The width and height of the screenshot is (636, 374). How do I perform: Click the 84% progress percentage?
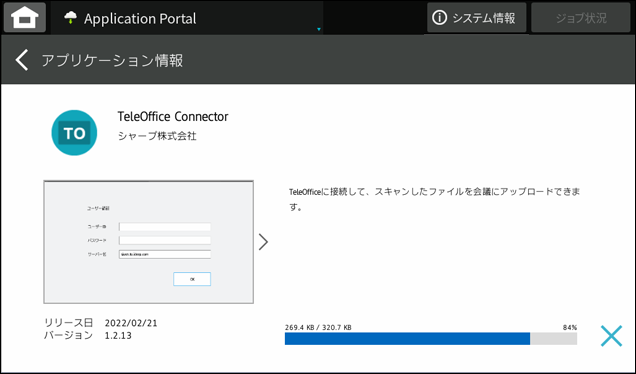(x=570, y=327)
